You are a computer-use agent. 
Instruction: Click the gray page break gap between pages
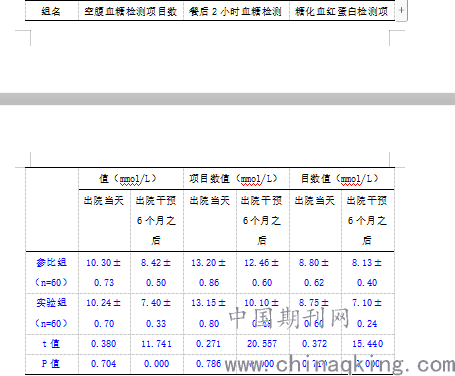[x=227, y=99]
